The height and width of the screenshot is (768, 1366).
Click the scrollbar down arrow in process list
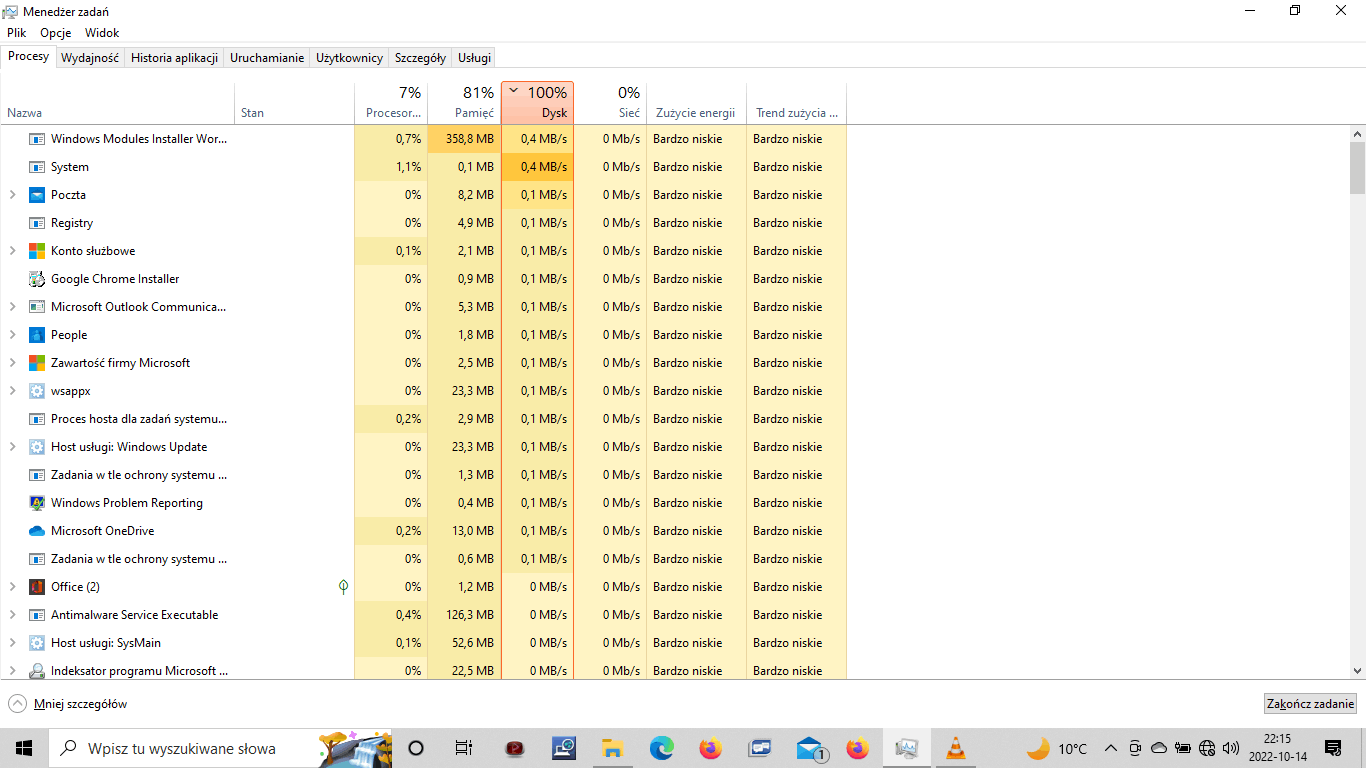coord(1357,671)
